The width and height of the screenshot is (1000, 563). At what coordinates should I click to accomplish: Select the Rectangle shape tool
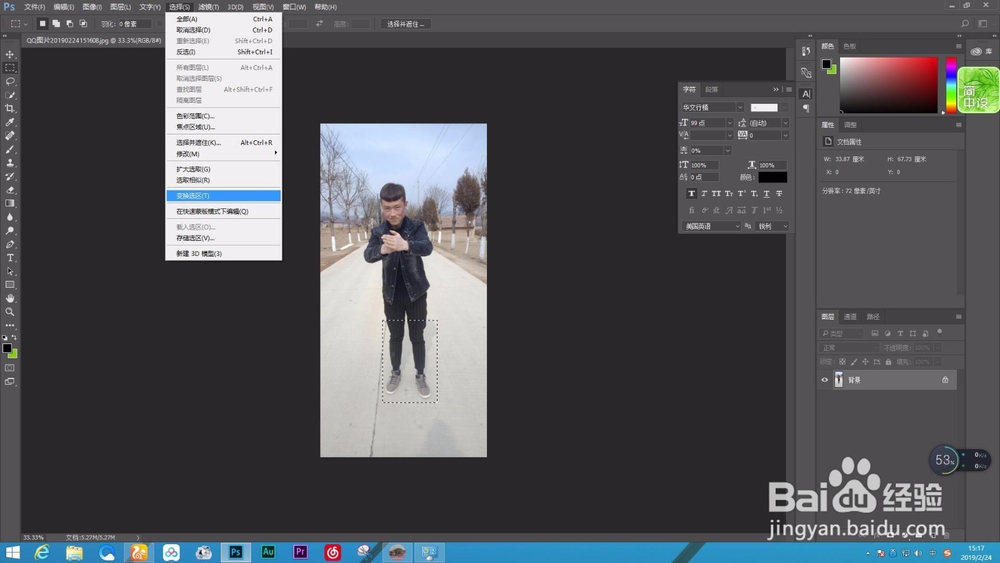(x=10, y=285)
